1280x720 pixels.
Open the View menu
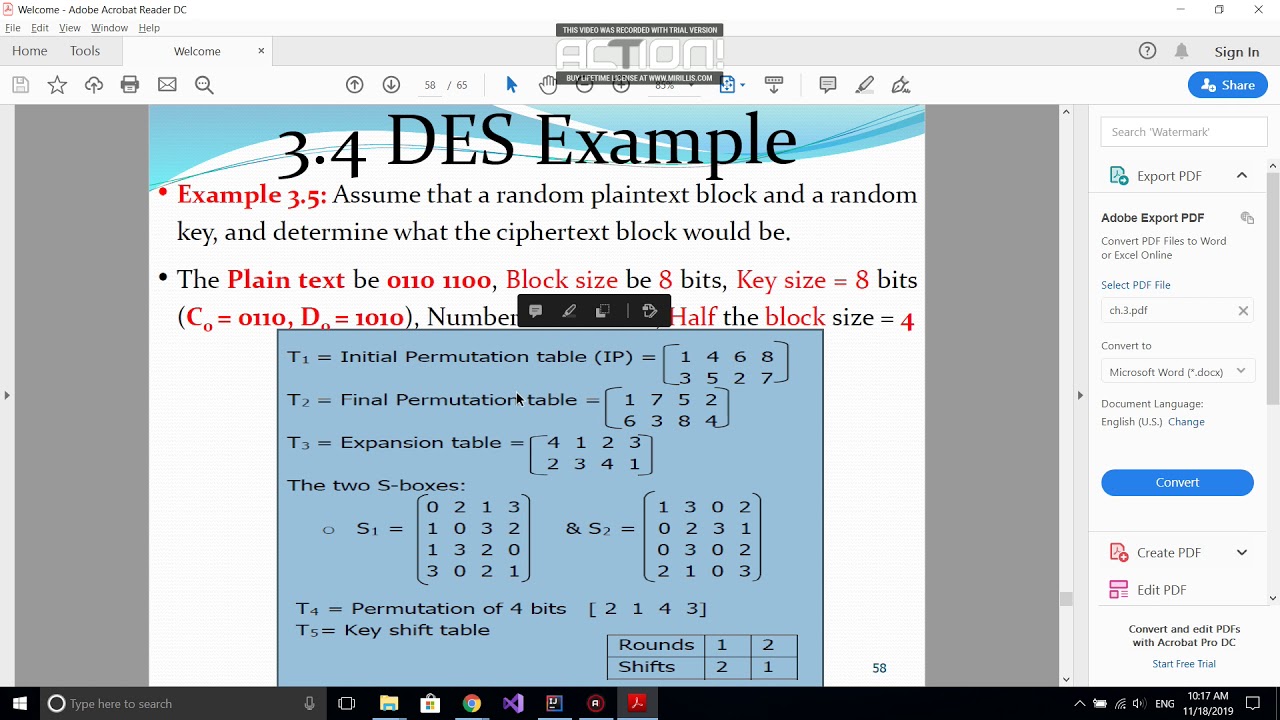tap(70, 28)
